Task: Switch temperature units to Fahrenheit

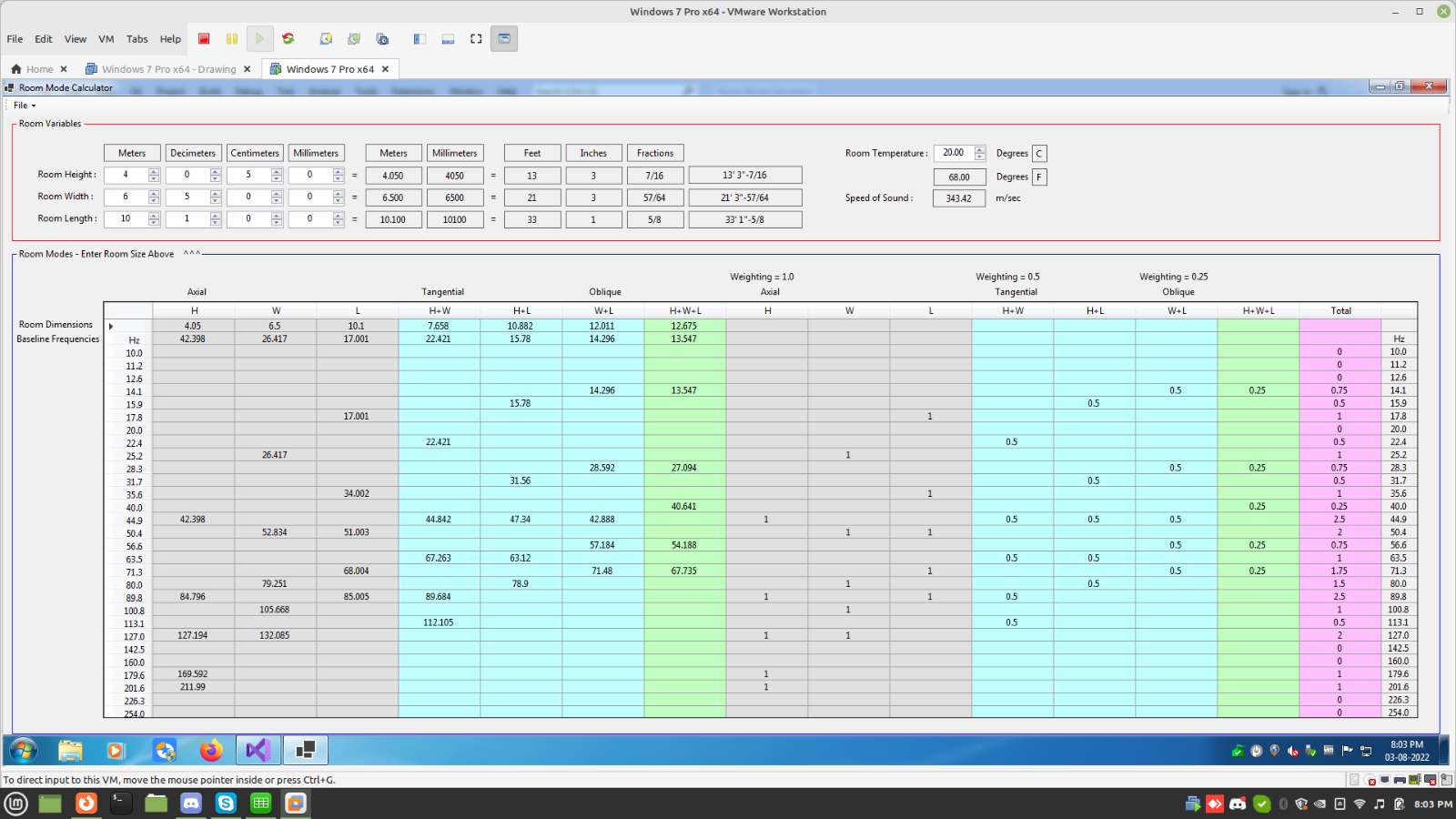Action: tap(1038, 177)
